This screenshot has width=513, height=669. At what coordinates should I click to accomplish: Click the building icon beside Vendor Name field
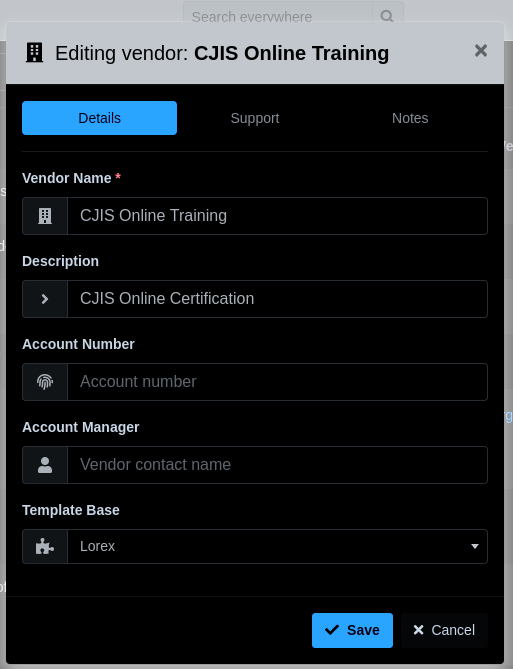[45, 216]
